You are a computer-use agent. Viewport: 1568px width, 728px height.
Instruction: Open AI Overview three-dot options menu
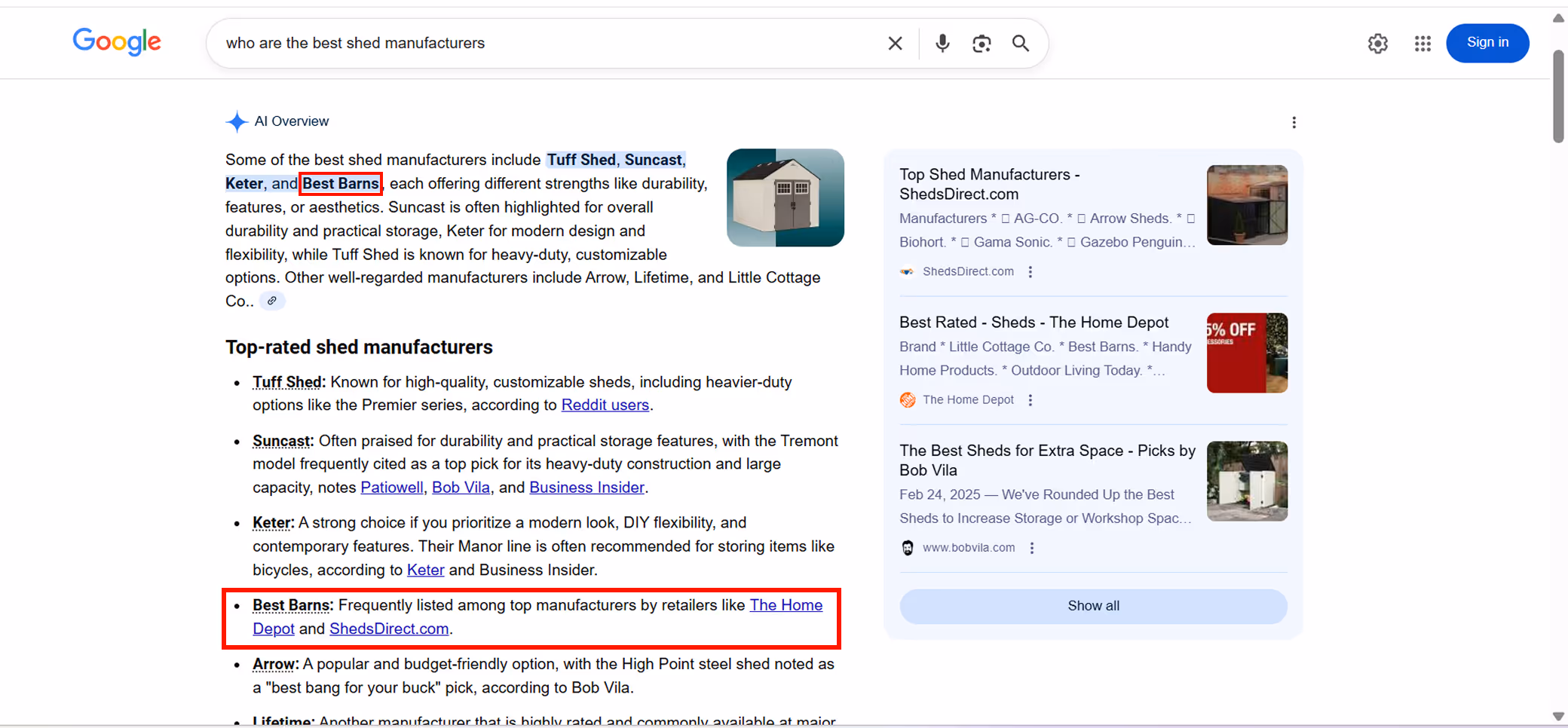tap(1294, 122)
